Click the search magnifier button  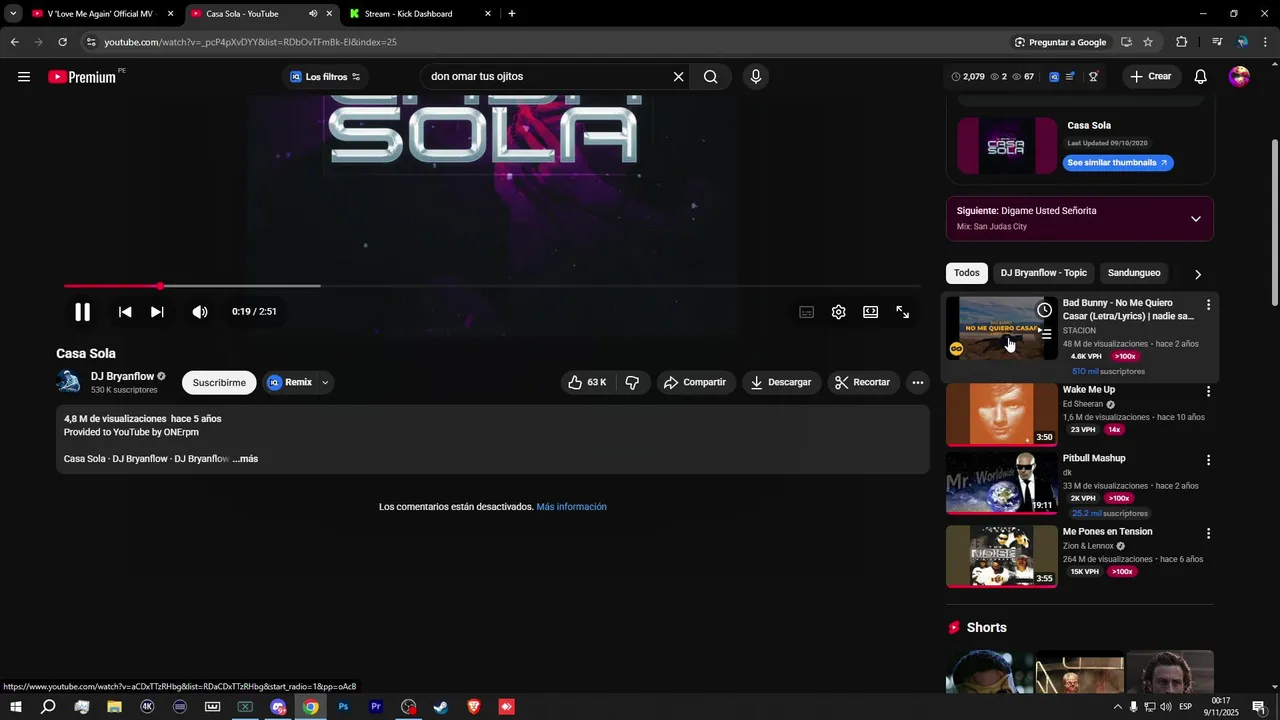(x=710, y=77)
